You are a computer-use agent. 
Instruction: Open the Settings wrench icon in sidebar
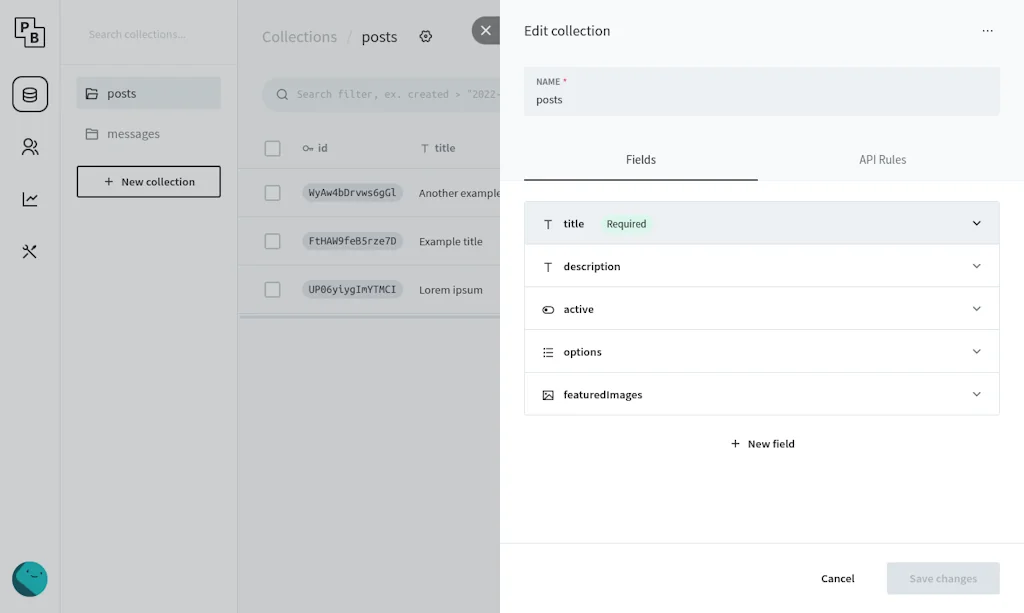[29, 252]
